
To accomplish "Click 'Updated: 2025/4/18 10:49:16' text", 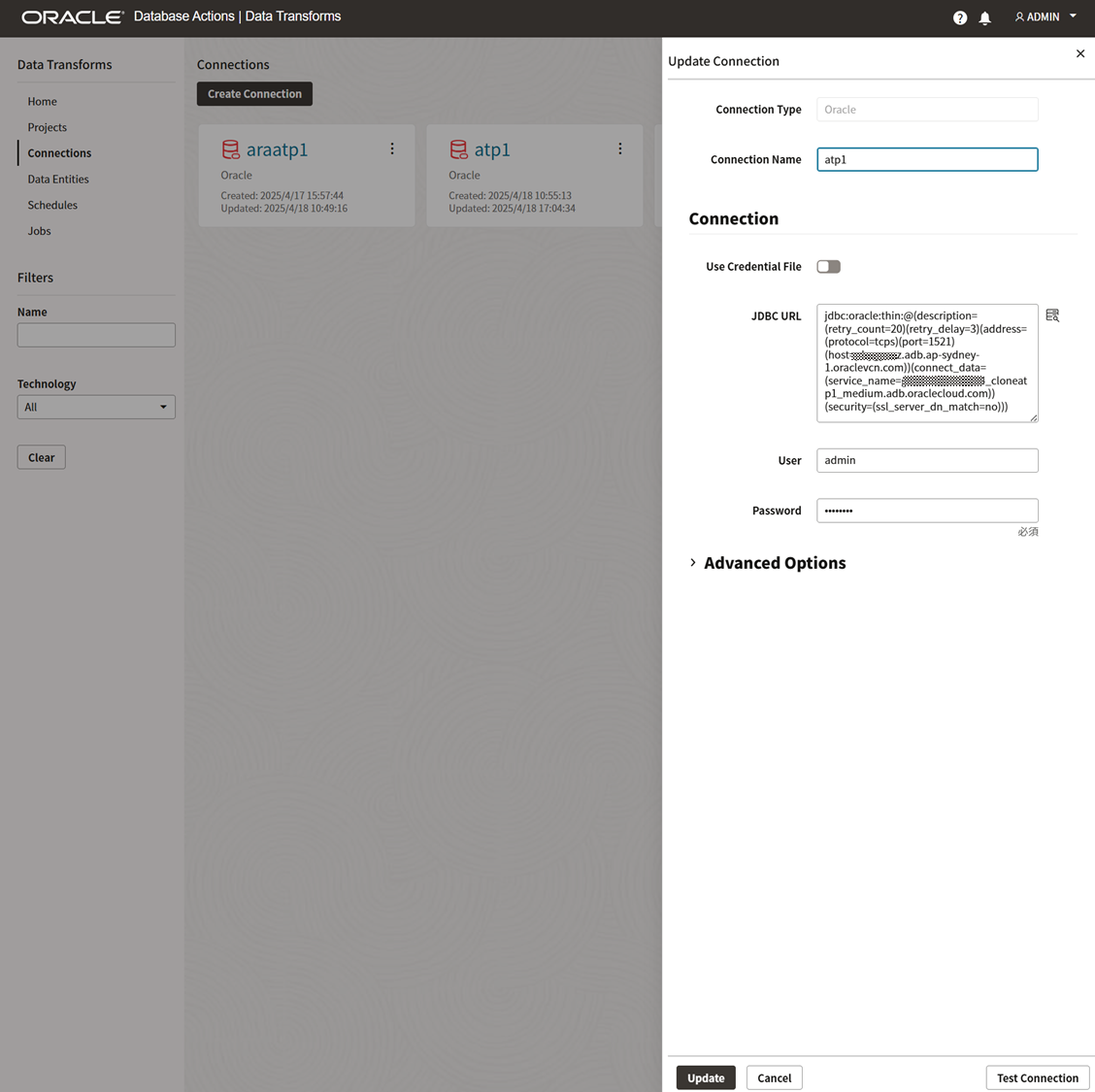I will 284,208.
